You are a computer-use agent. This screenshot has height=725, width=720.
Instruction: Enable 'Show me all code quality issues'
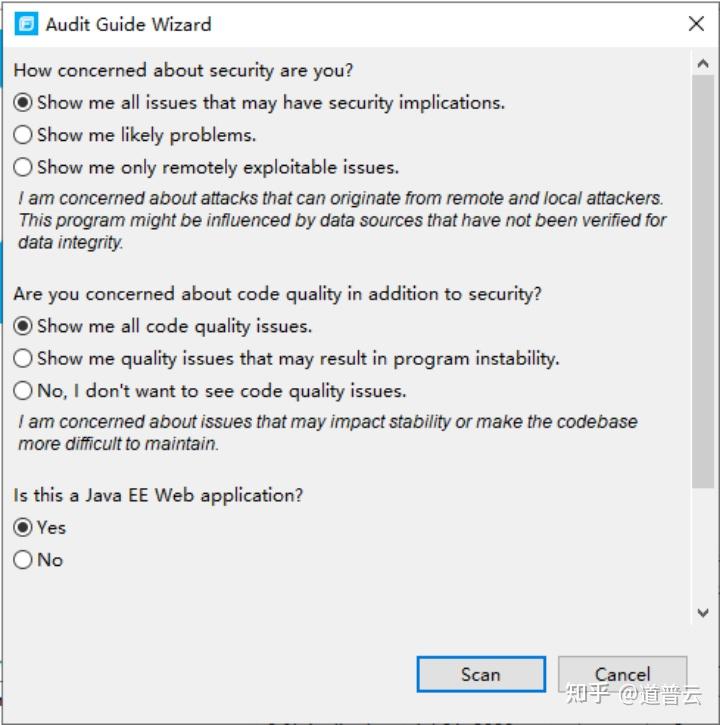coord(23,326)
